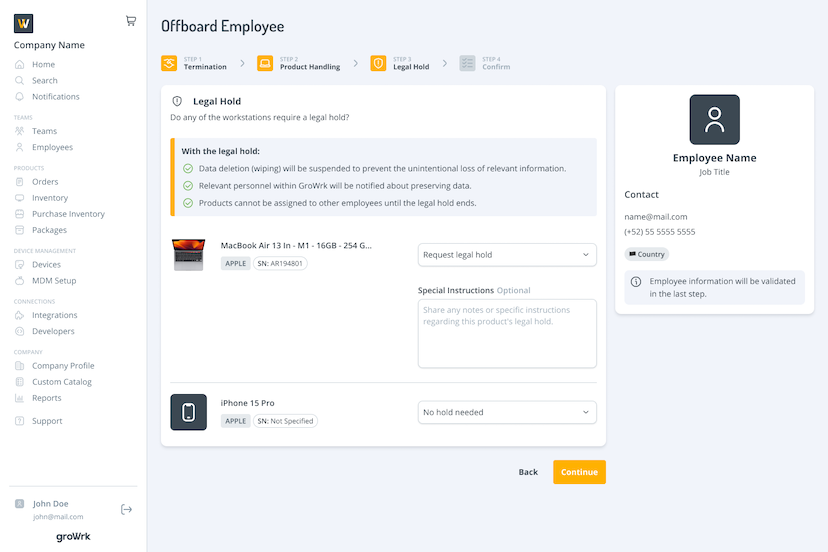Select MDM Setup from sidebar
The image size is (828, 552).
click(x=54, y=281)
